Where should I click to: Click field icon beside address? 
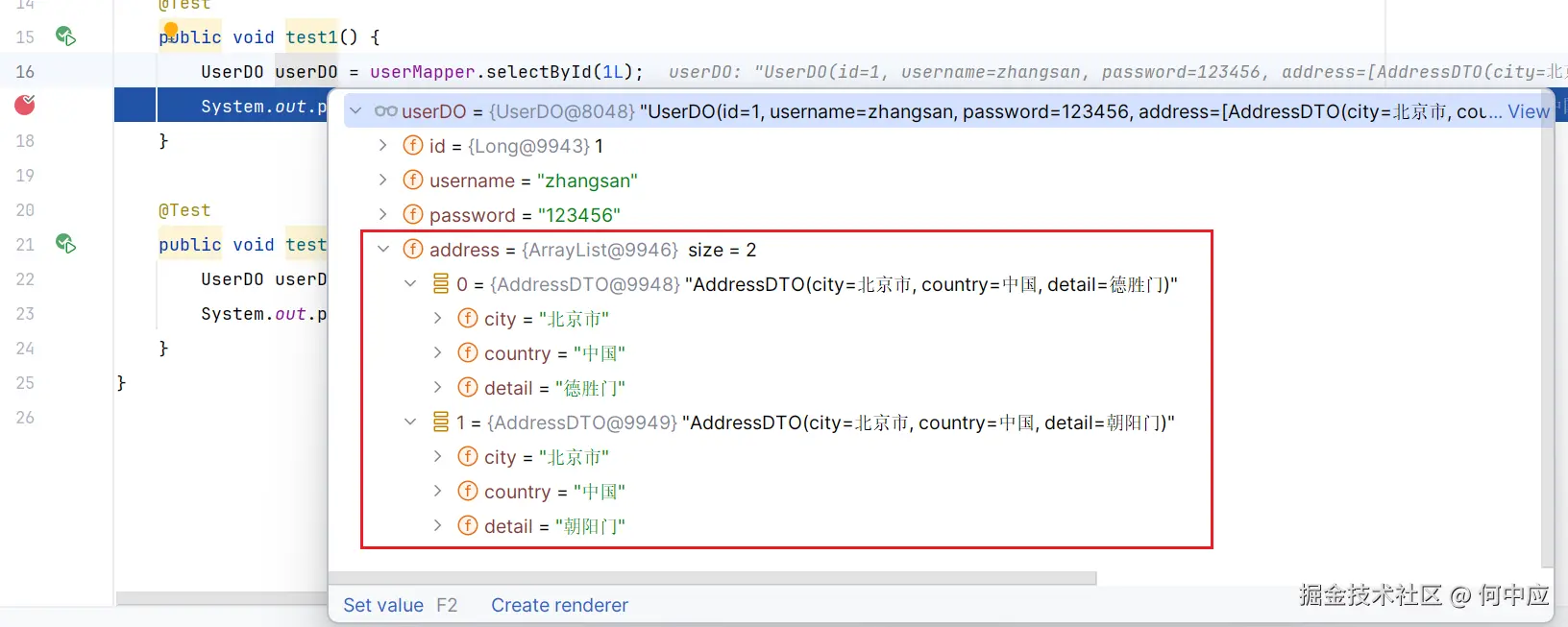point(413,250)
